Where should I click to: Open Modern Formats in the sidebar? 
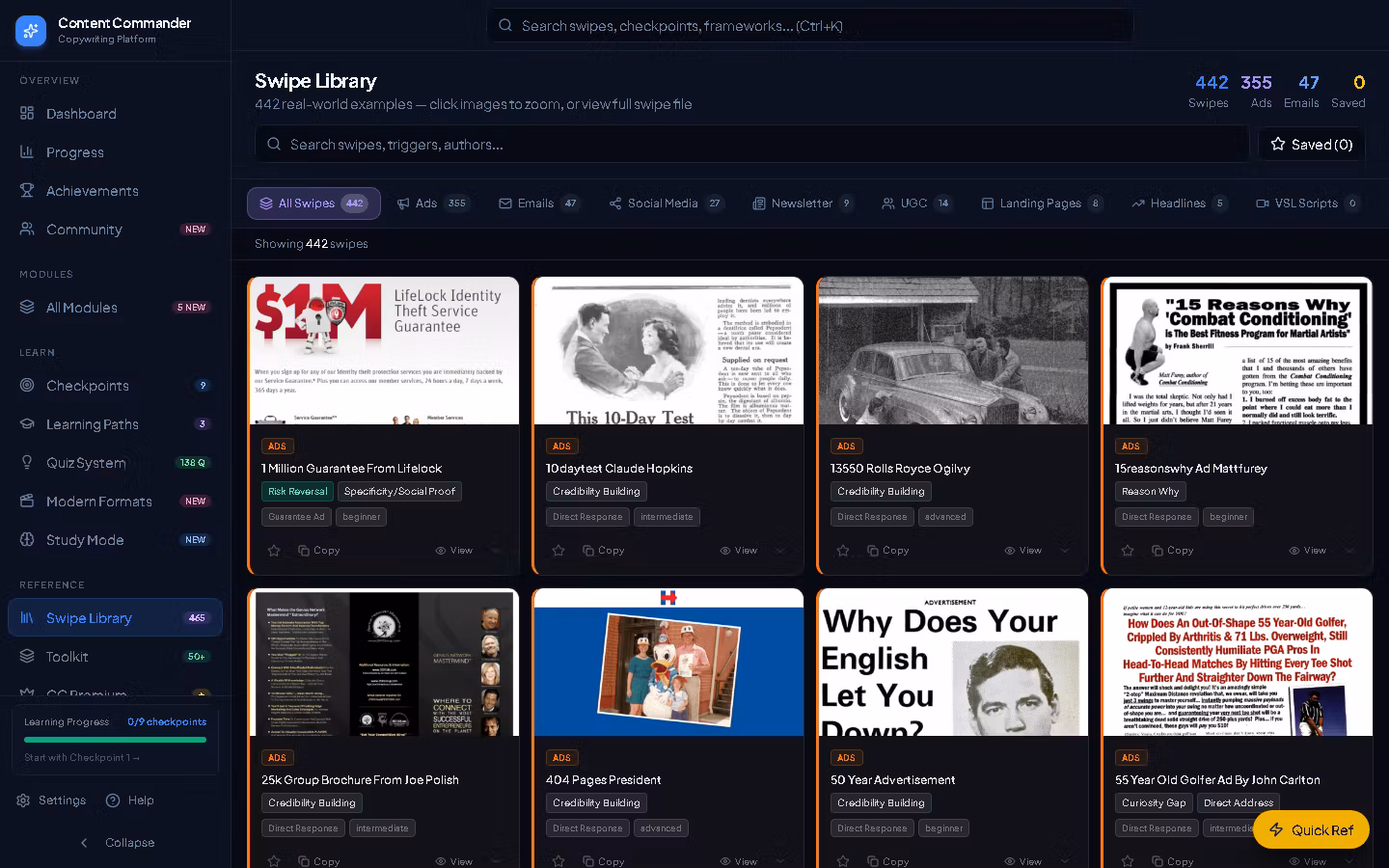coord(115,502)
